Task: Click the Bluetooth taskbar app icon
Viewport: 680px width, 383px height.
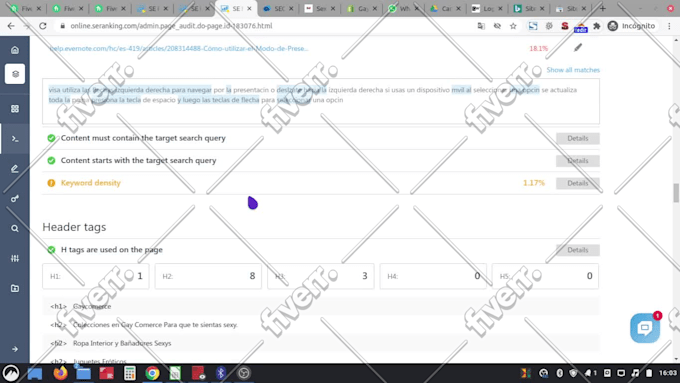Action: (x=221, y=373)
